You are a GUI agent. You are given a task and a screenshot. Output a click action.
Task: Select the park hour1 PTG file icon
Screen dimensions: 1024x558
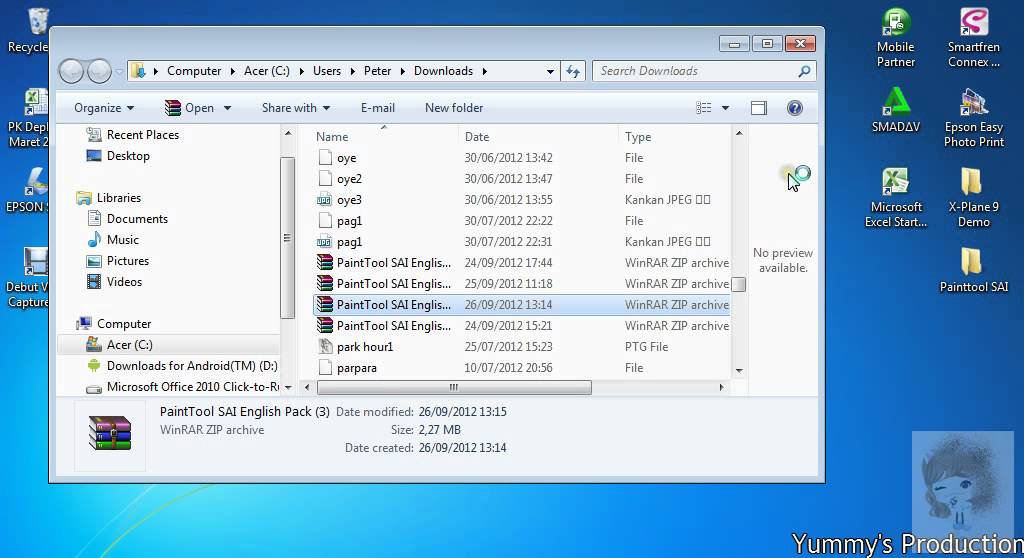(325, 347)
